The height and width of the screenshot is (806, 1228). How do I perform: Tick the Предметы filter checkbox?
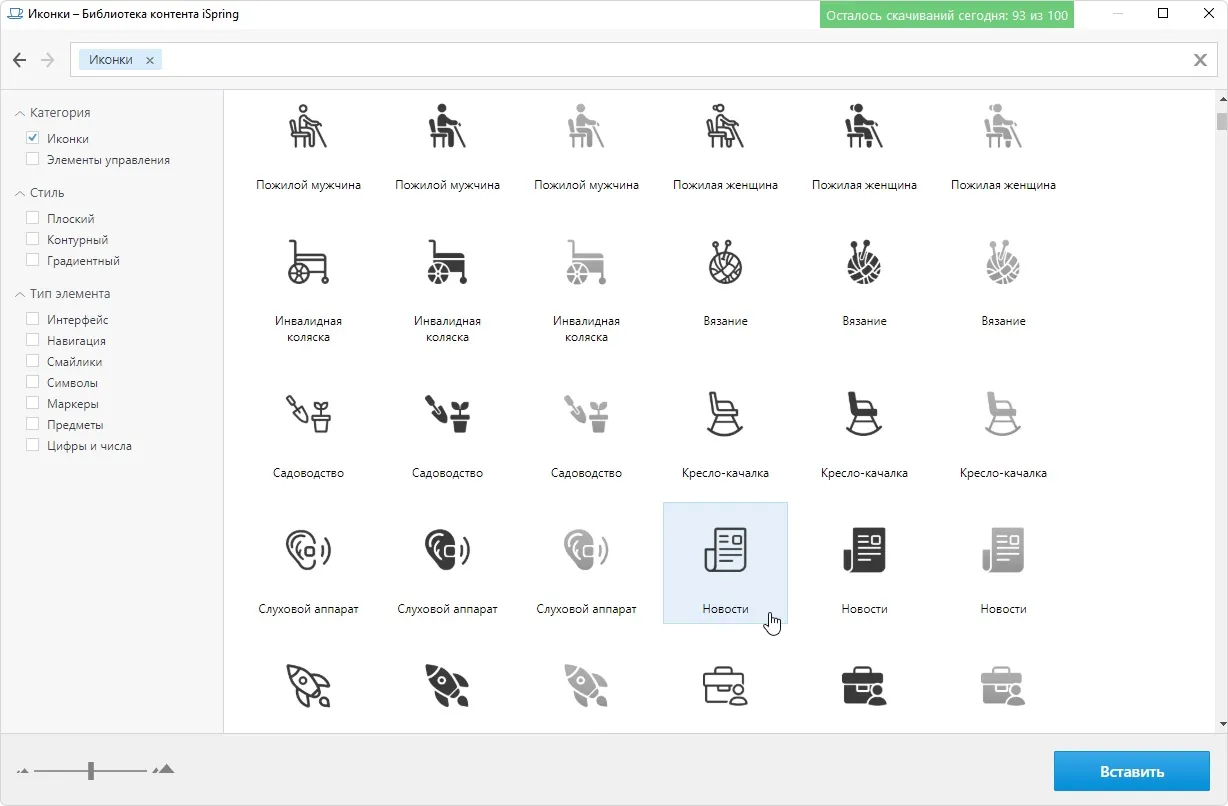(33, 424)
